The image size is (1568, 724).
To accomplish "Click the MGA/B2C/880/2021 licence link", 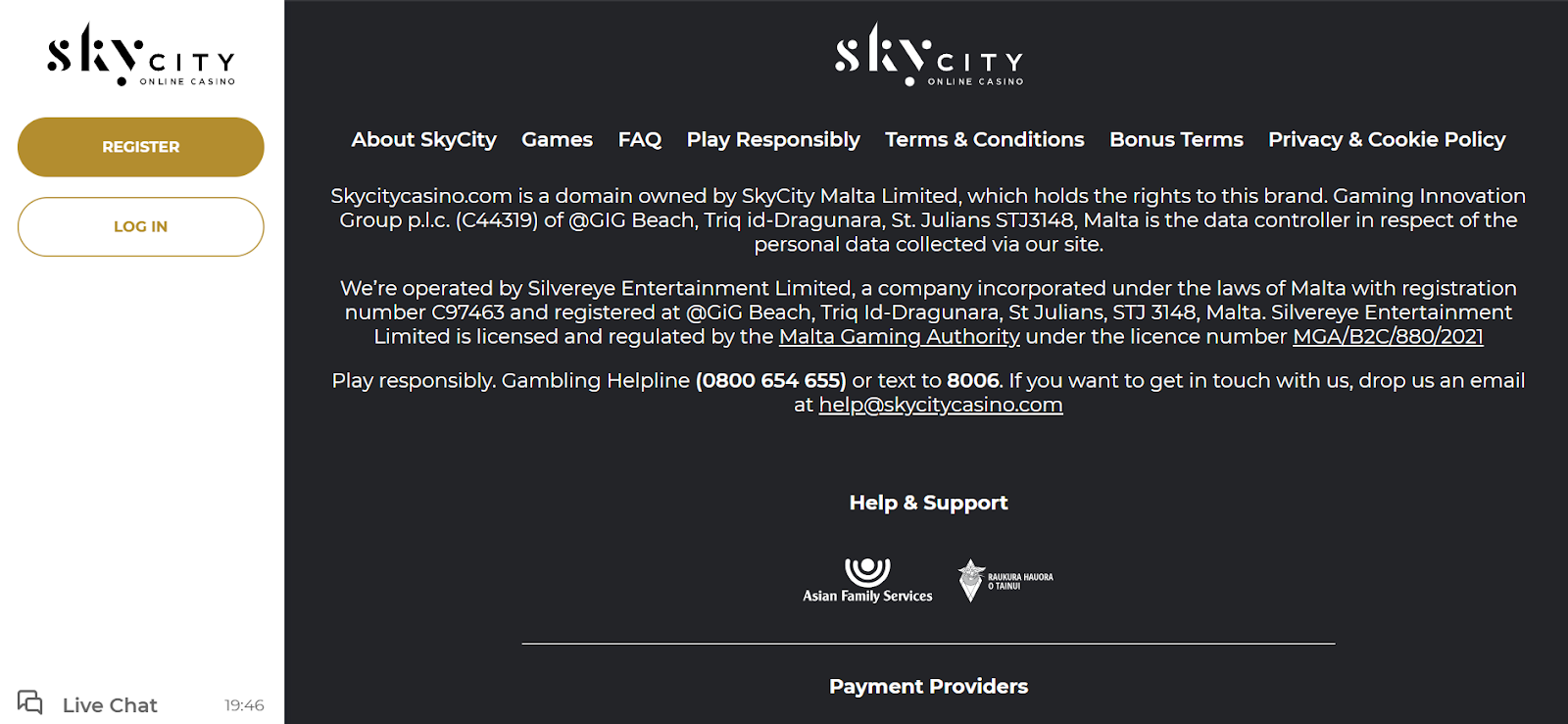I will (1388, 337).
